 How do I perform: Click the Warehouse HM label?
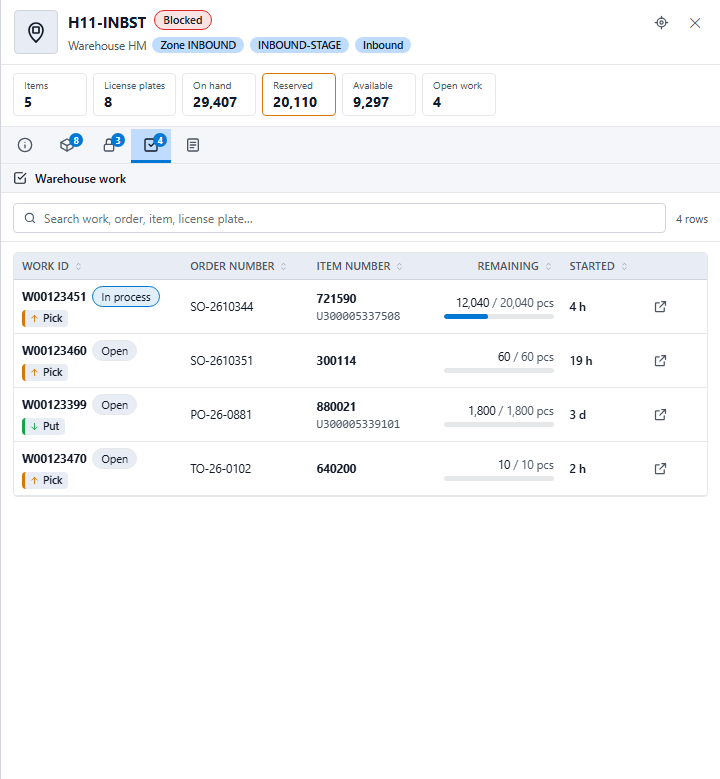tap(107, 46)
